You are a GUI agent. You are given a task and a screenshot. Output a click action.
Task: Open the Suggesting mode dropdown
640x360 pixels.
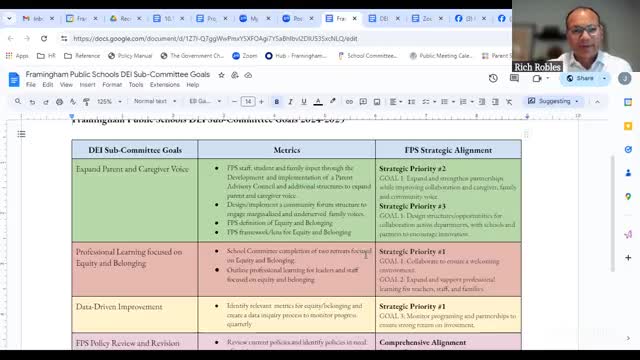pyautogui.click(x=553, y=101)
